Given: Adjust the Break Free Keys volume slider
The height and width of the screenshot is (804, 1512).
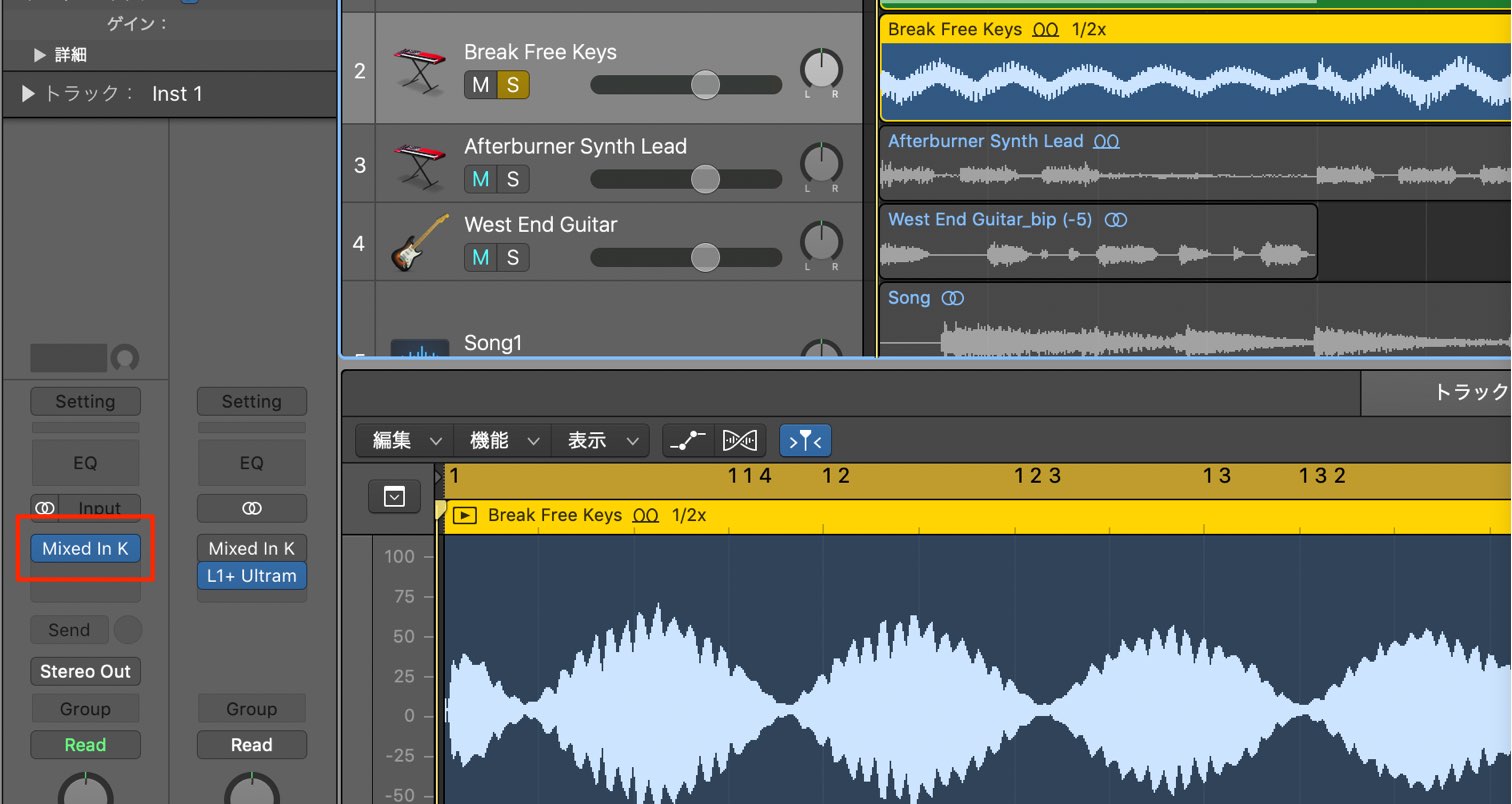Looking at the screenshot, I should [x=705, y=85].
